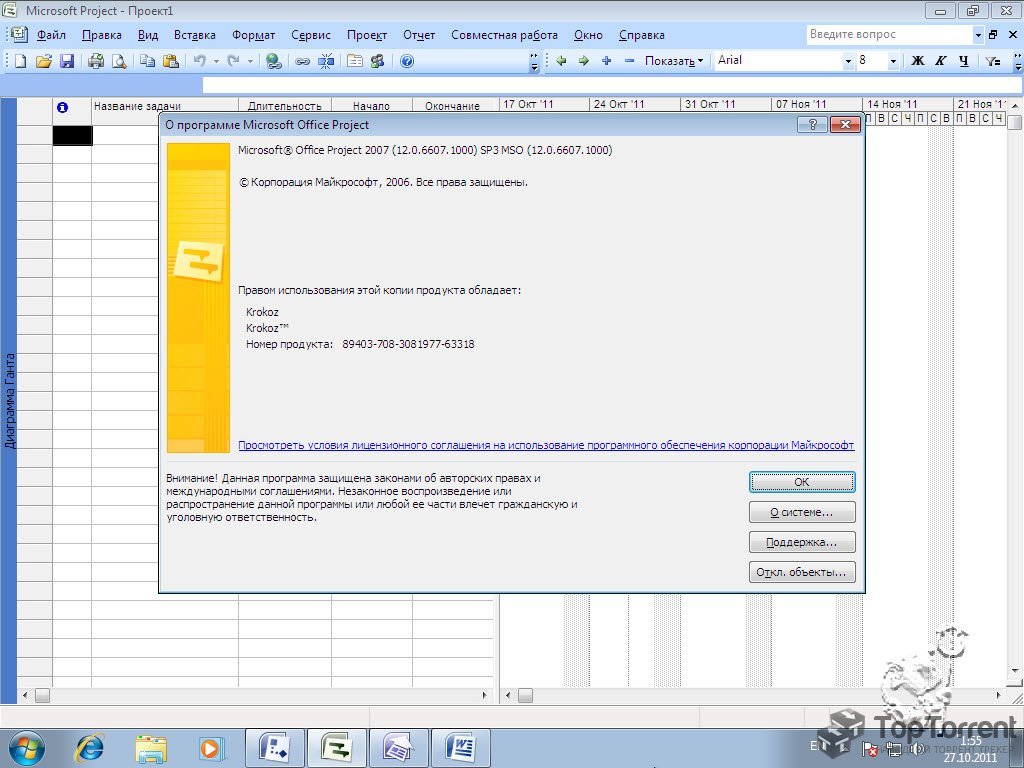
Task: Open Task Information icon in toolbar
Action: point(355,61)
